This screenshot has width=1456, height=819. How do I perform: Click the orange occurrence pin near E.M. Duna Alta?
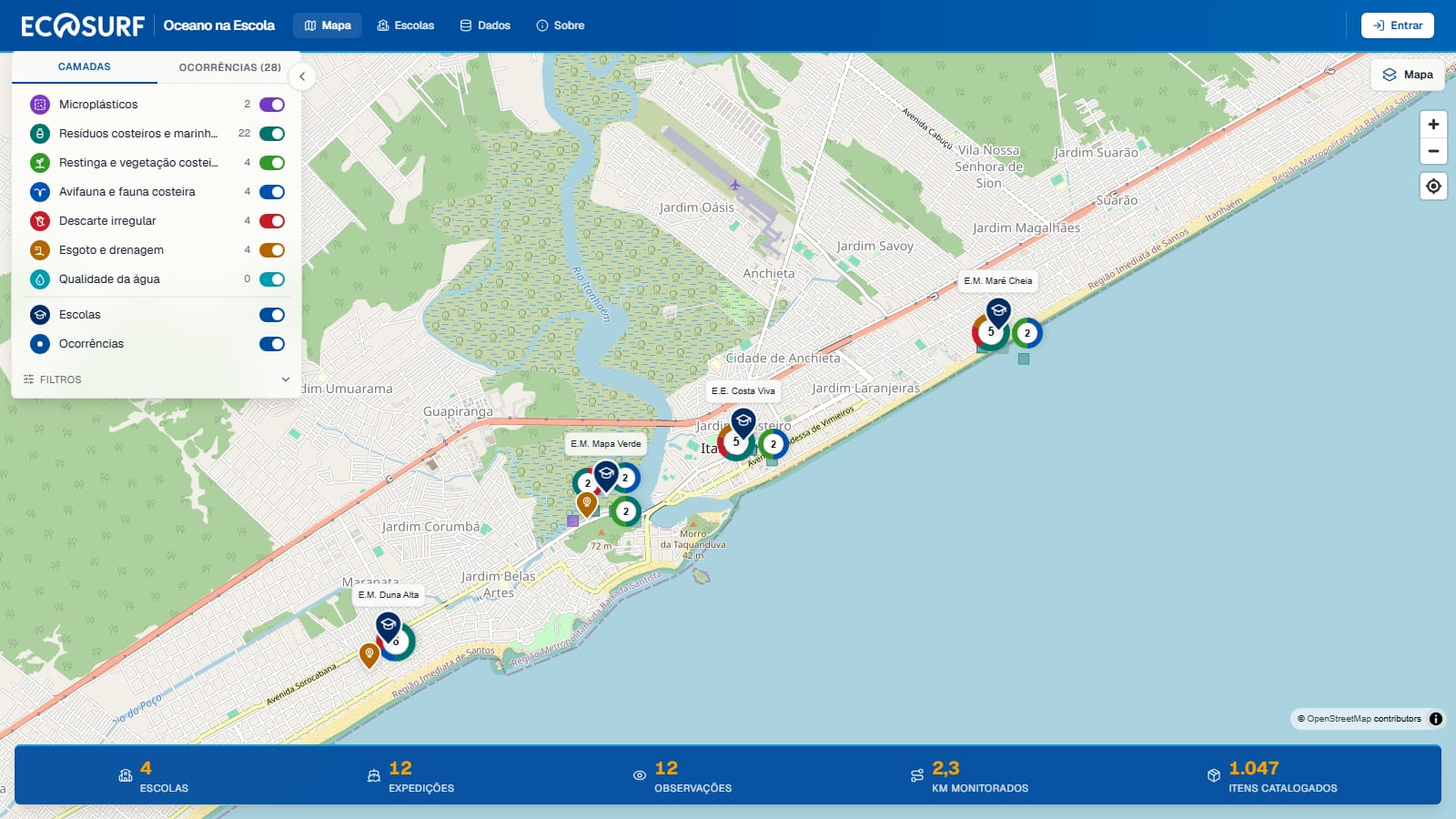point(369,655)
